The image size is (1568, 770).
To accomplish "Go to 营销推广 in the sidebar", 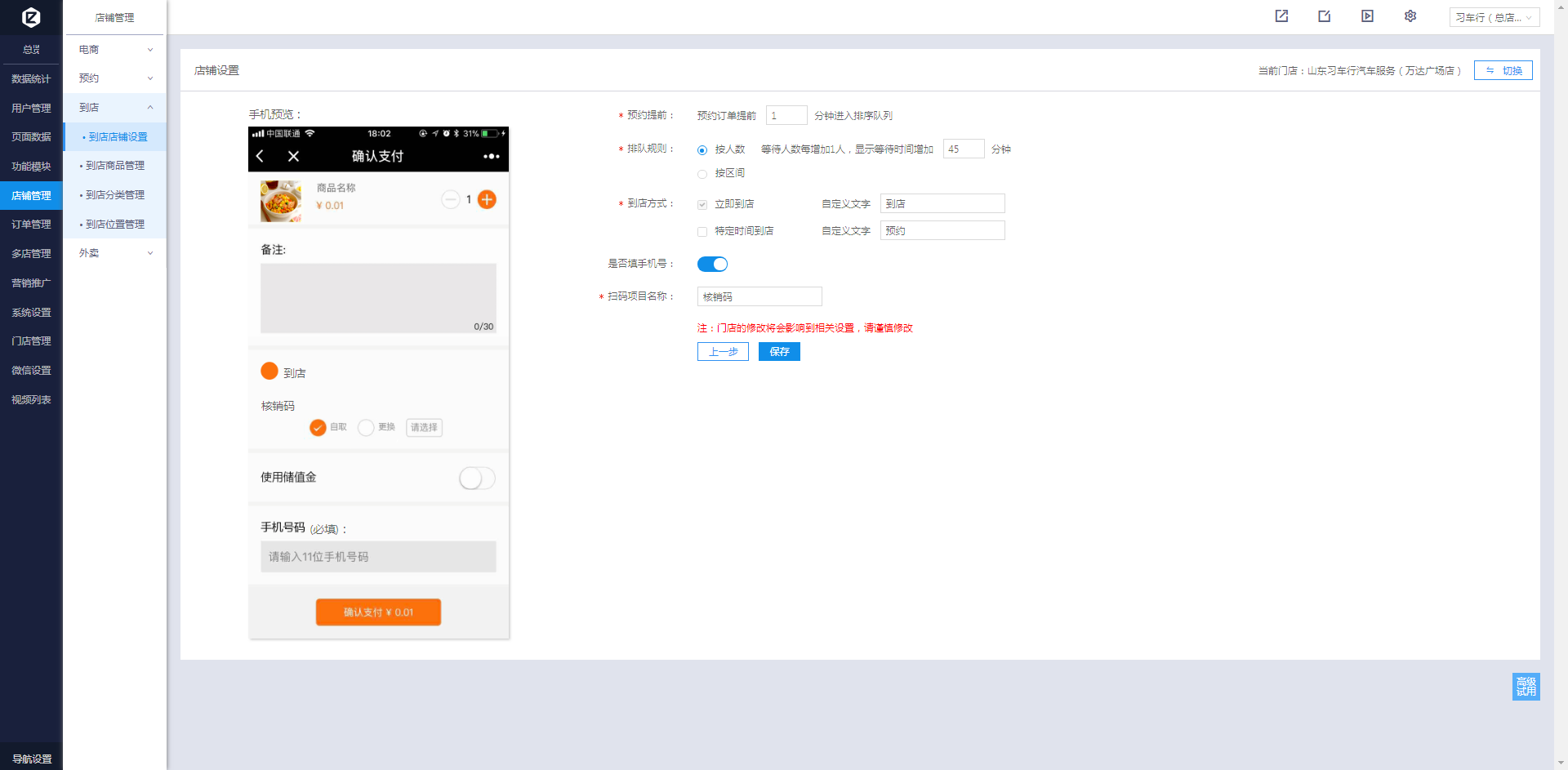I will (x=31, y=283).
